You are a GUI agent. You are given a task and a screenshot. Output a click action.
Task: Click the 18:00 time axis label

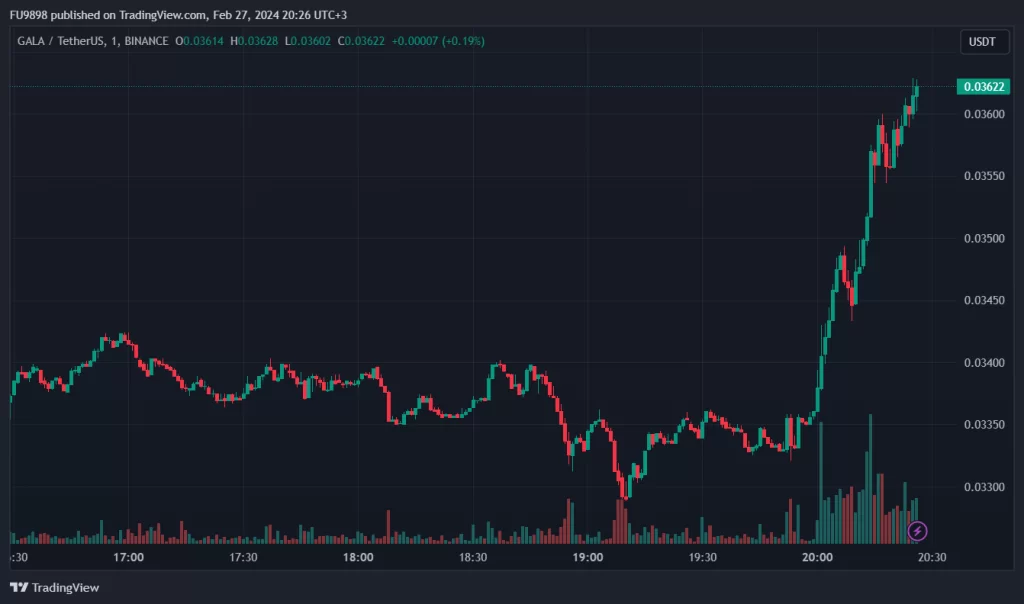pyautogui.click(x=358, y=558)
